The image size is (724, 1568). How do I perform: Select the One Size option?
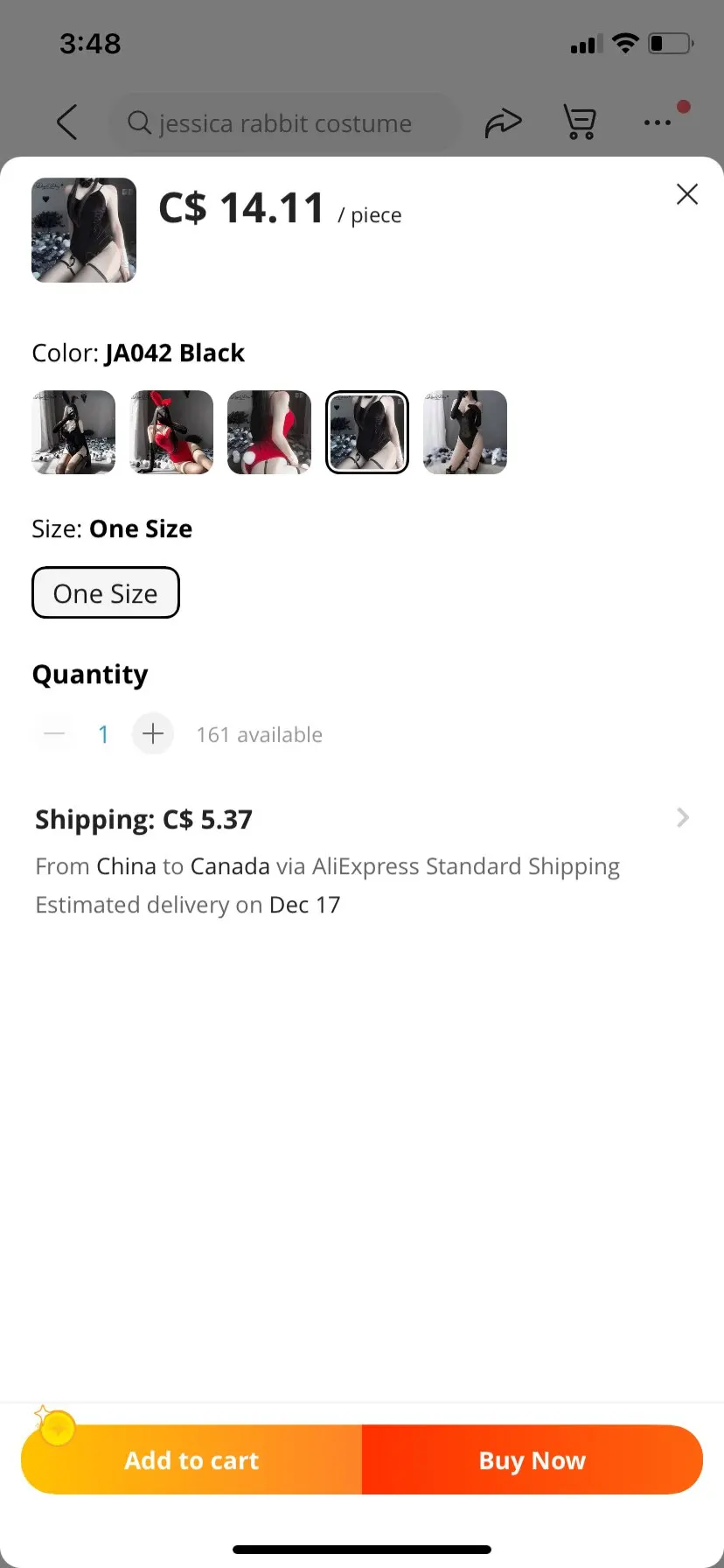click(x=106, y=593)
